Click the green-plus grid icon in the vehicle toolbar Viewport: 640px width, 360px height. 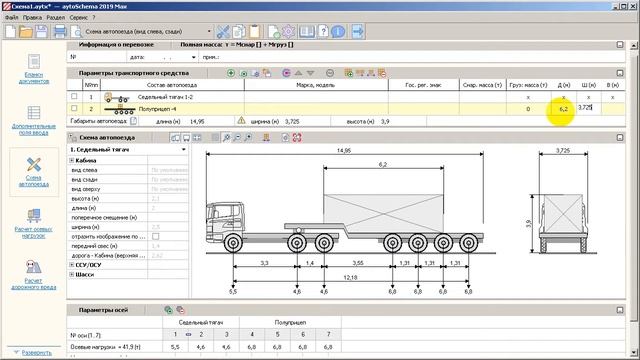(349, 73)
